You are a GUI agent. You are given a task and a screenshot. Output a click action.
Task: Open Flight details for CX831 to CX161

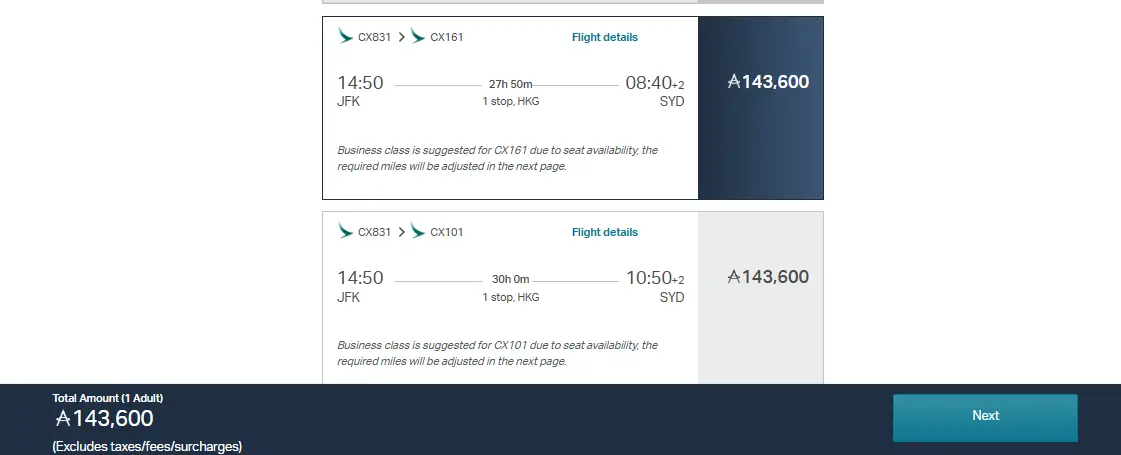[x=604, y=37]
